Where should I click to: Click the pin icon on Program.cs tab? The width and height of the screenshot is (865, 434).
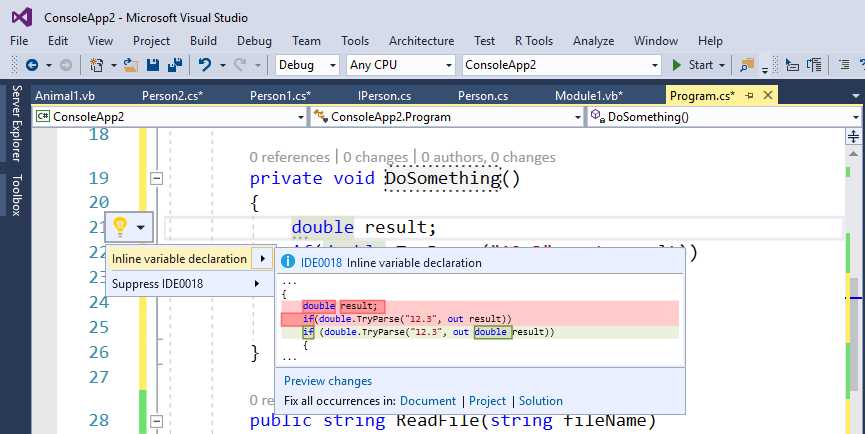pos(749,95)
